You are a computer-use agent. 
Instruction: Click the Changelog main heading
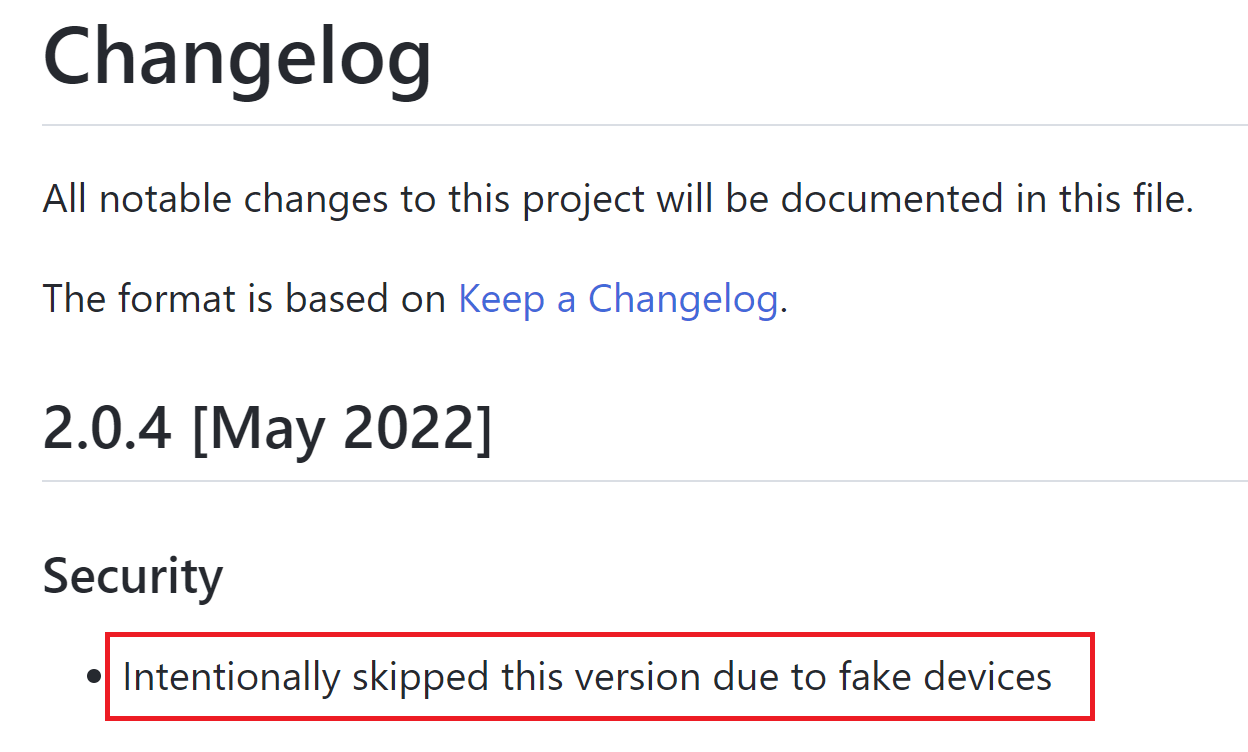(237, 55)
